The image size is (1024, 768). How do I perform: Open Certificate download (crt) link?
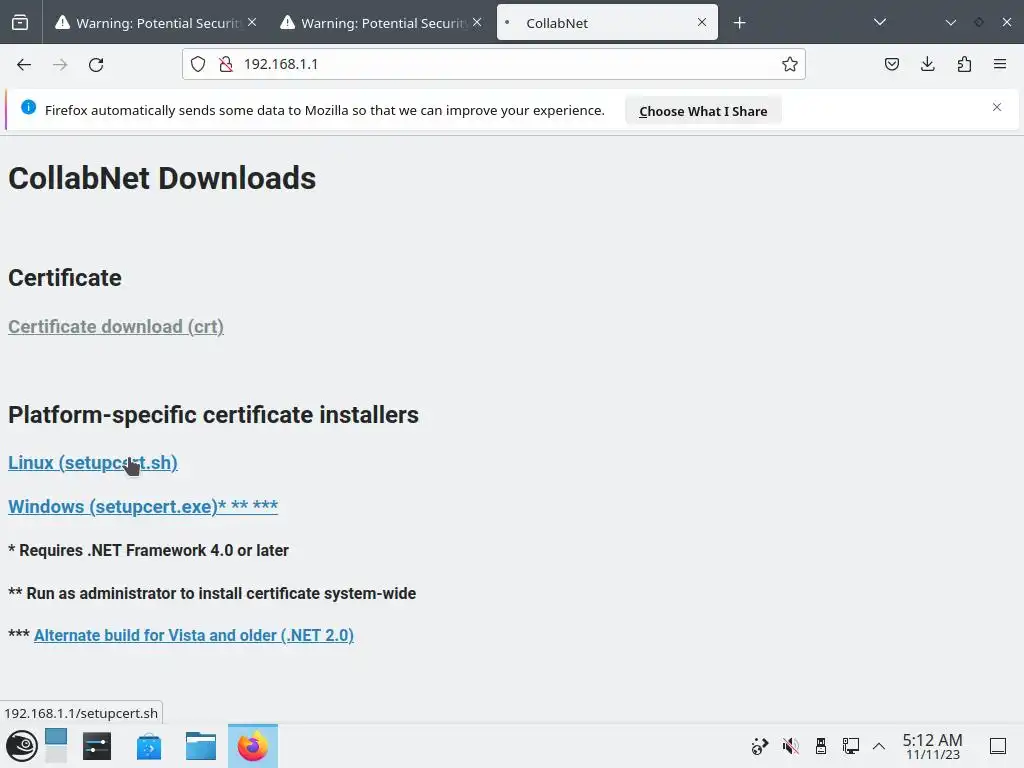pos(116,327)
